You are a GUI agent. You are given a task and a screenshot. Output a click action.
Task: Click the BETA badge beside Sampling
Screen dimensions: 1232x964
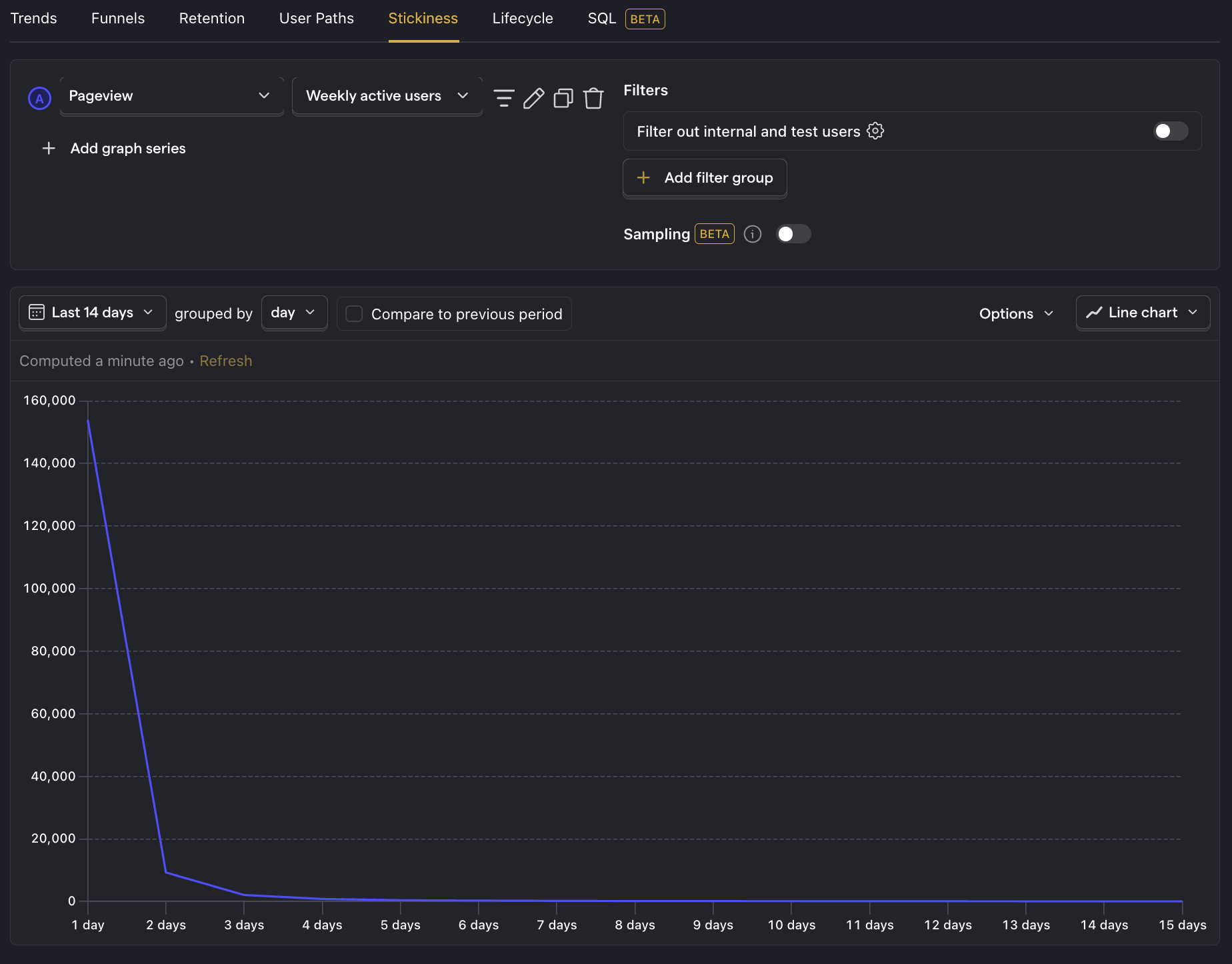click(x=715, y=234)
